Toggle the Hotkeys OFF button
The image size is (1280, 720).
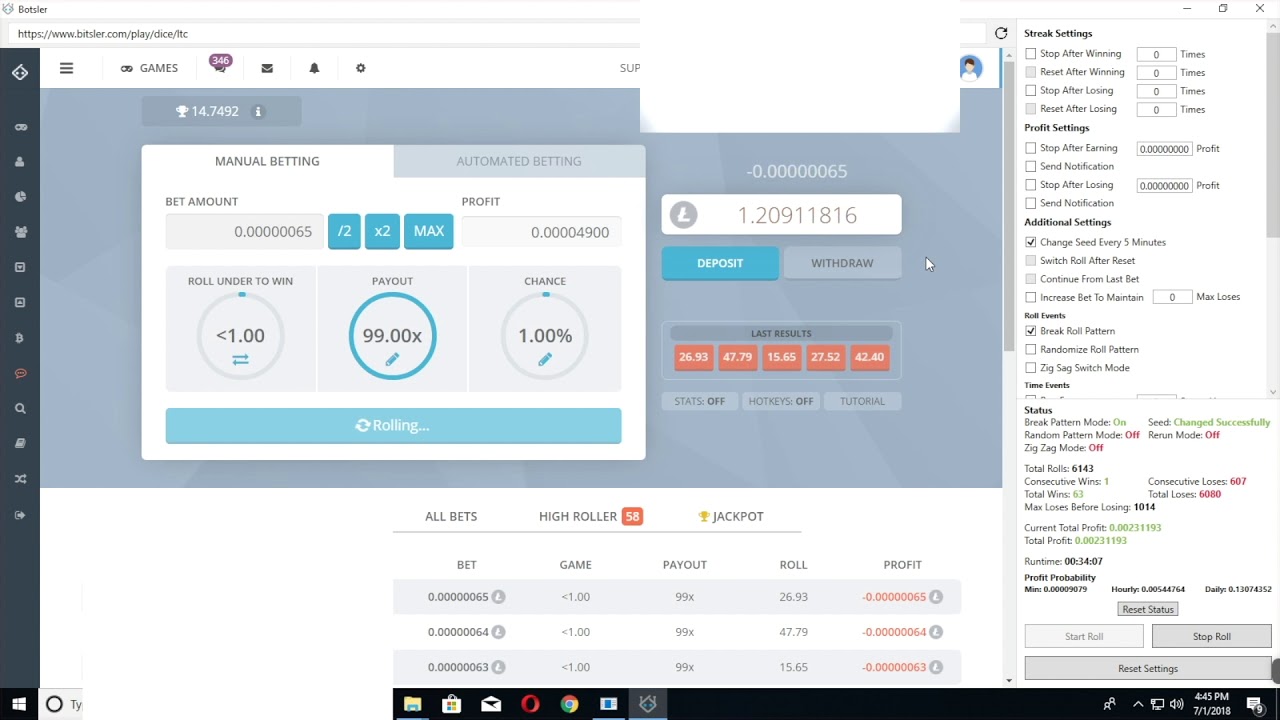click(x=781, y=401)
